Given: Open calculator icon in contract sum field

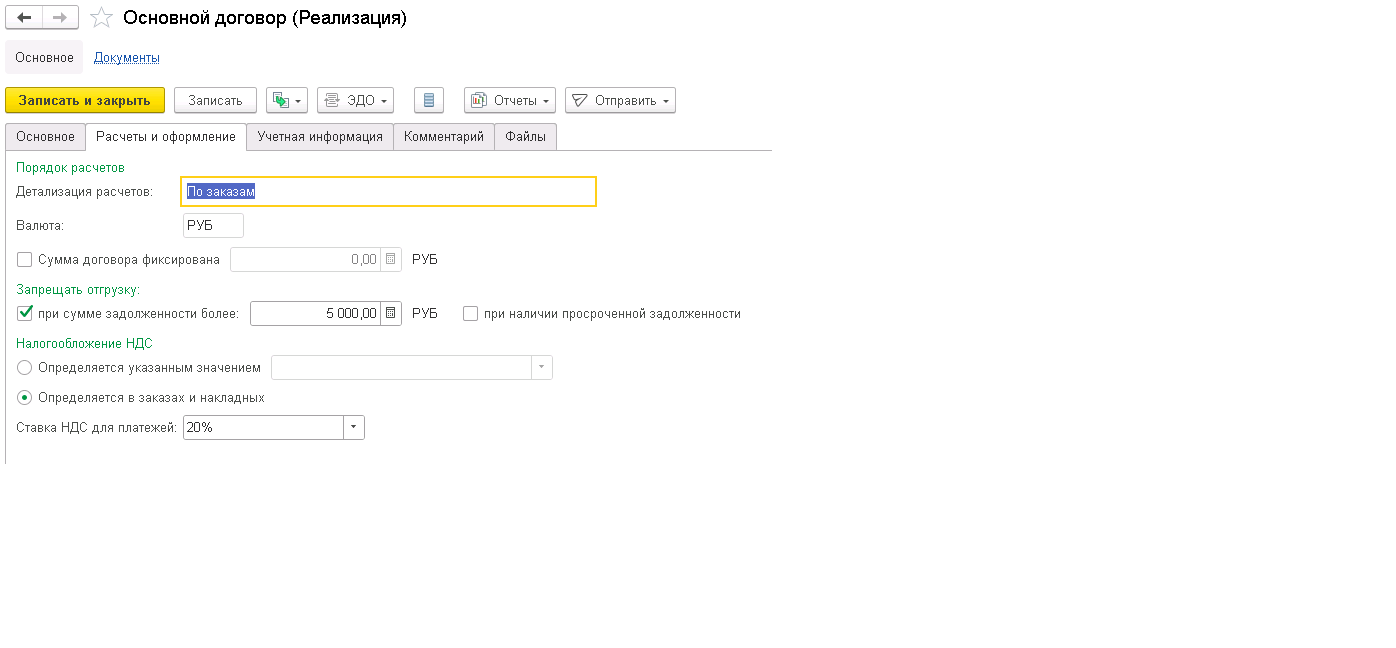Looking at the screenshot, I should tap(391, 260).
